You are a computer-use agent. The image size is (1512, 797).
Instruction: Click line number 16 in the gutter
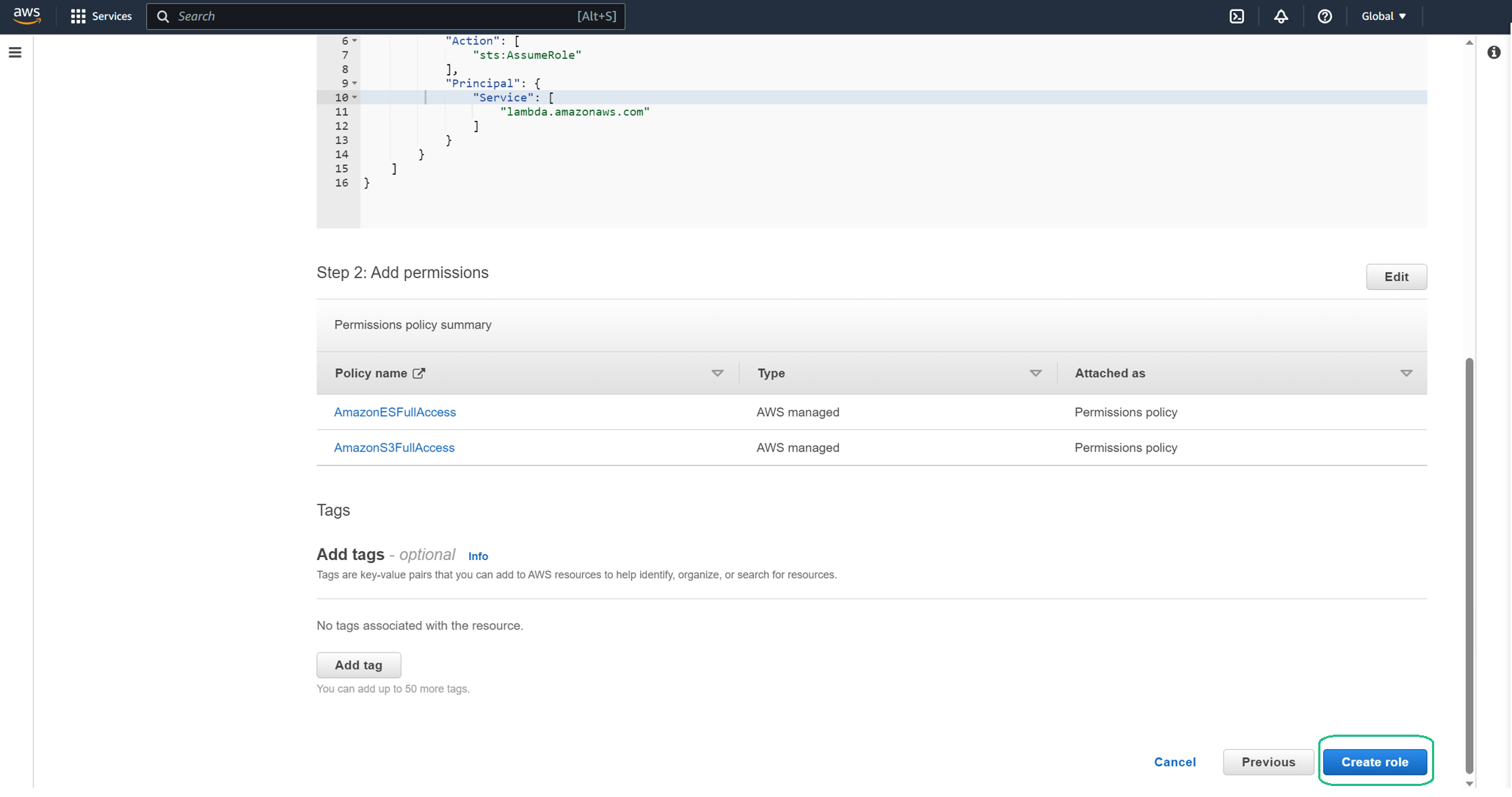(x=341, y=183)
